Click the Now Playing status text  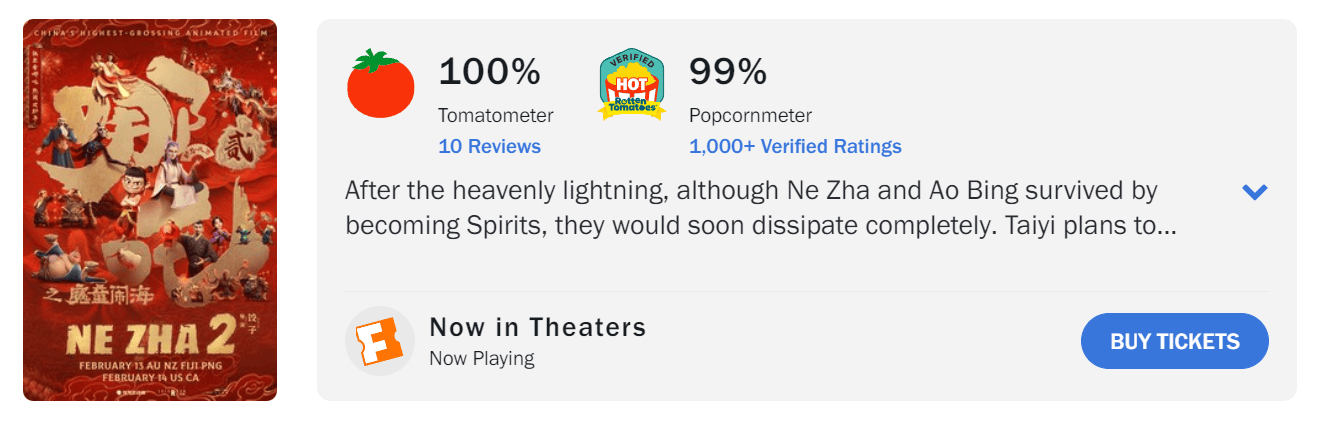coord(481,358)
